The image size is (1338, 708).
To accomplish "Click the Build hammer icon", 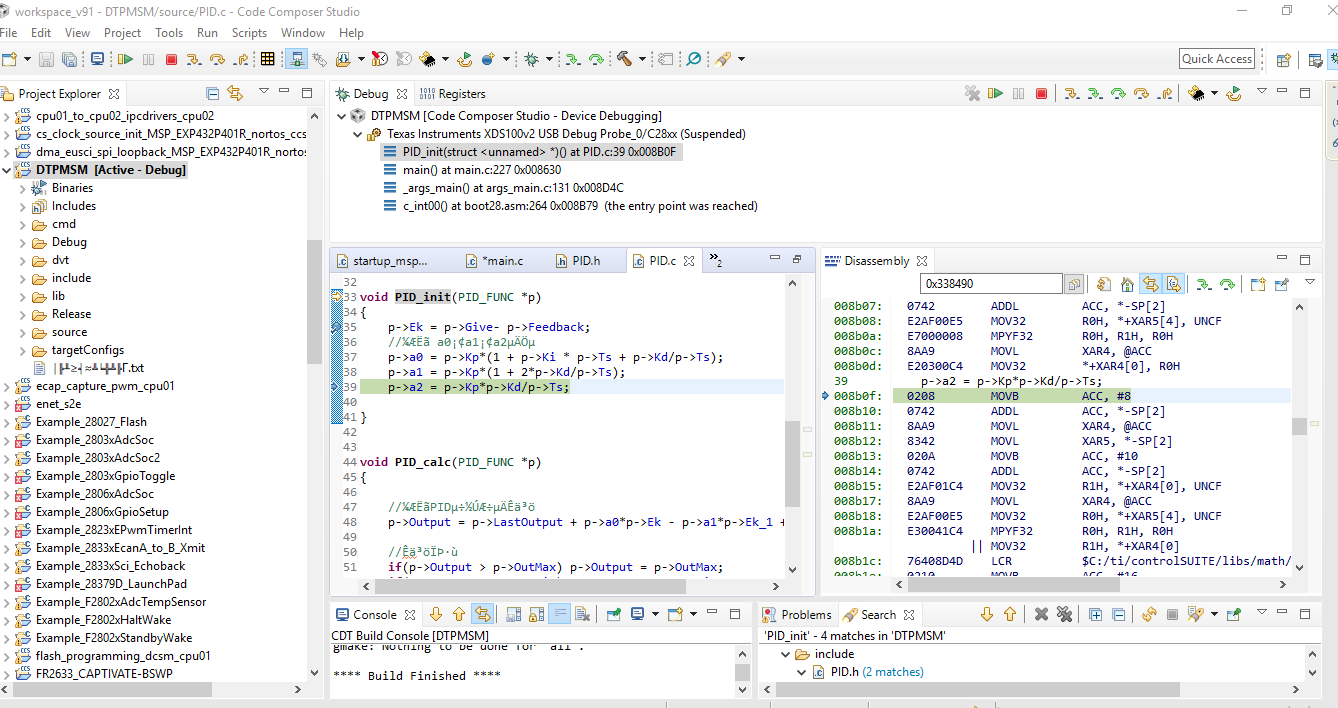I will click(x=624, y=59).
